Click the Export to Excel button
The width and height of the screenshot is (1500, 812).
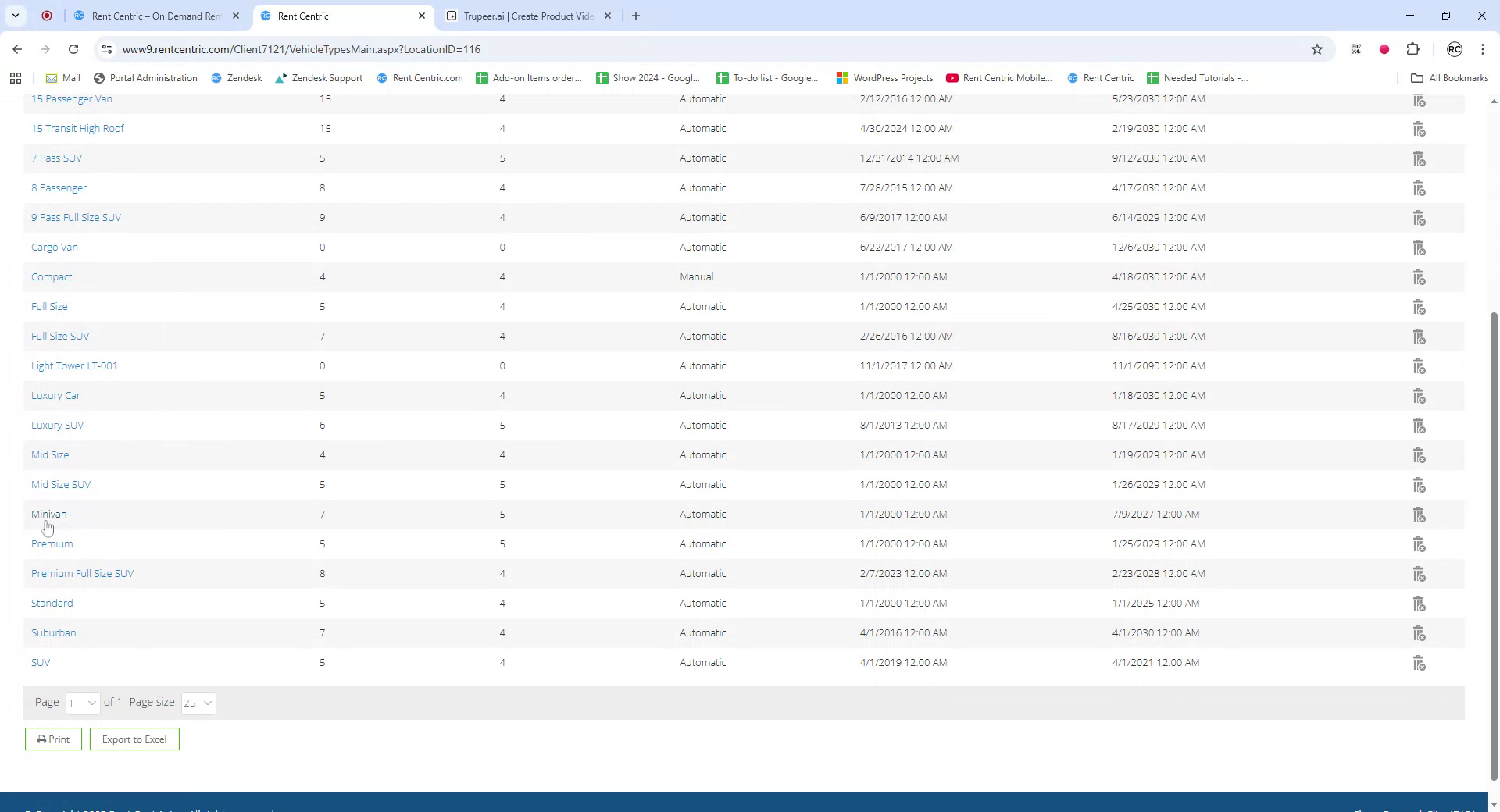coord(134,739)
